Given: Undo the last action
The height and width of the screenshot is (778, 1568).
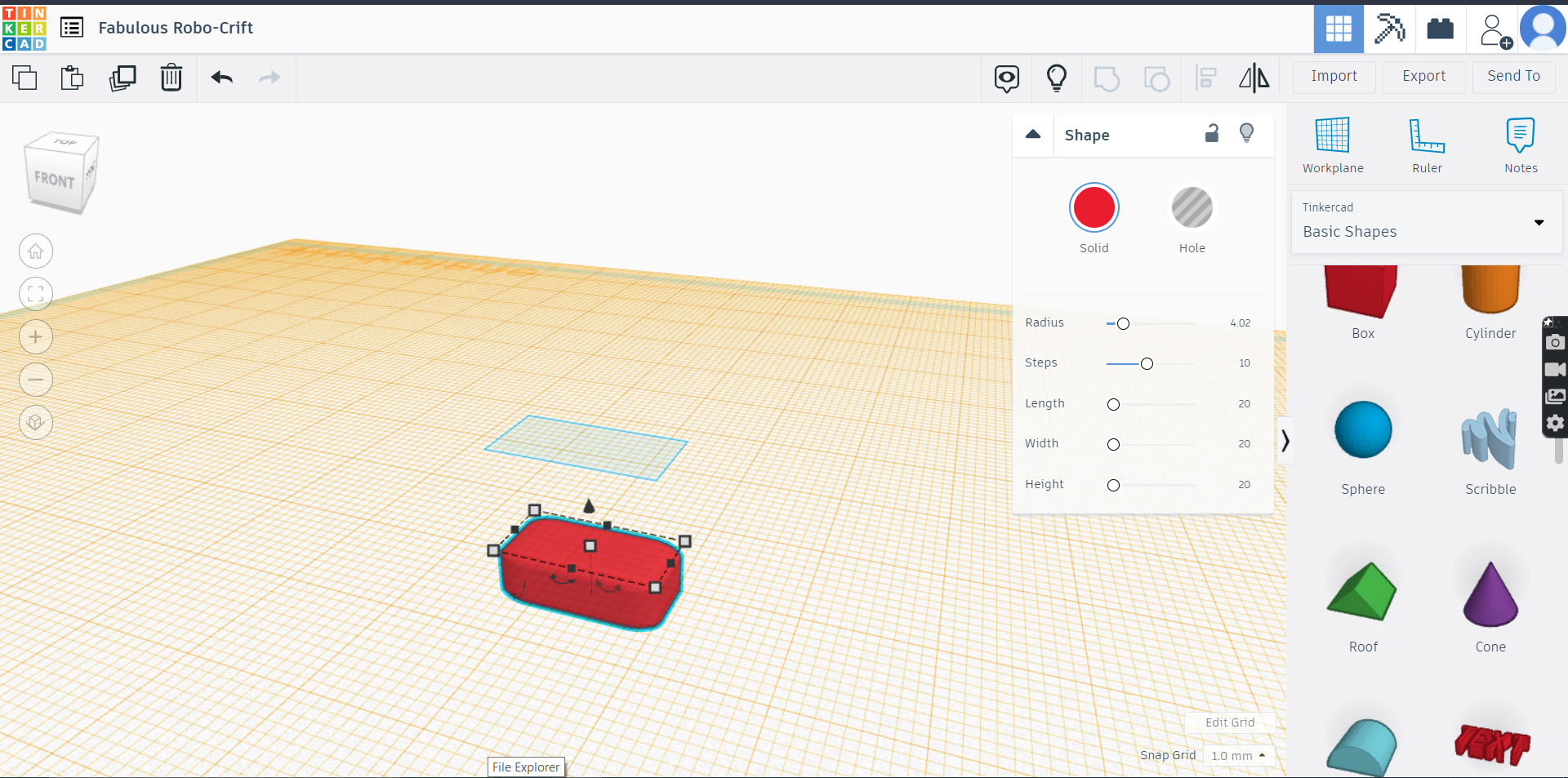Looking at the screenshot, I should 222,78.
